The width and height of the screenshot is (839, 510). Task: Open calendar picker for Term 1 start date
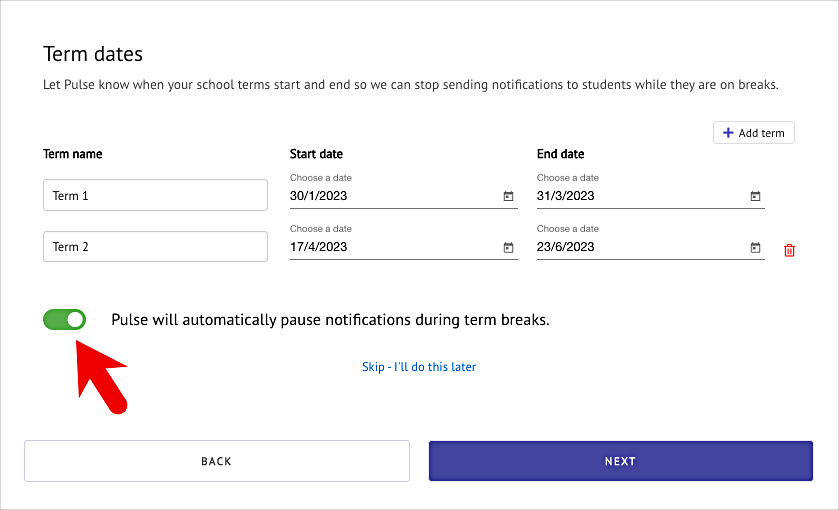(508, 196)
